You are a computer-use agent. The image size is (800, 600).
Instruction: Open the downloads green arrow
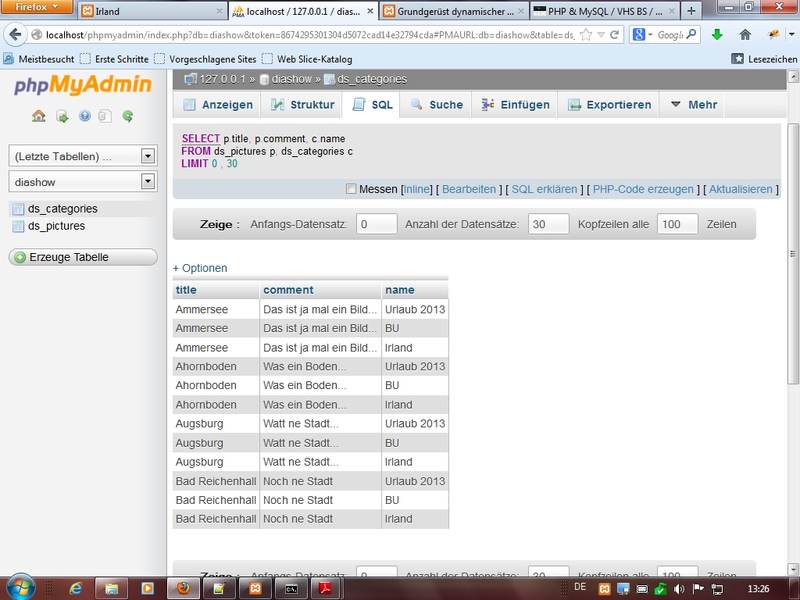717,35
